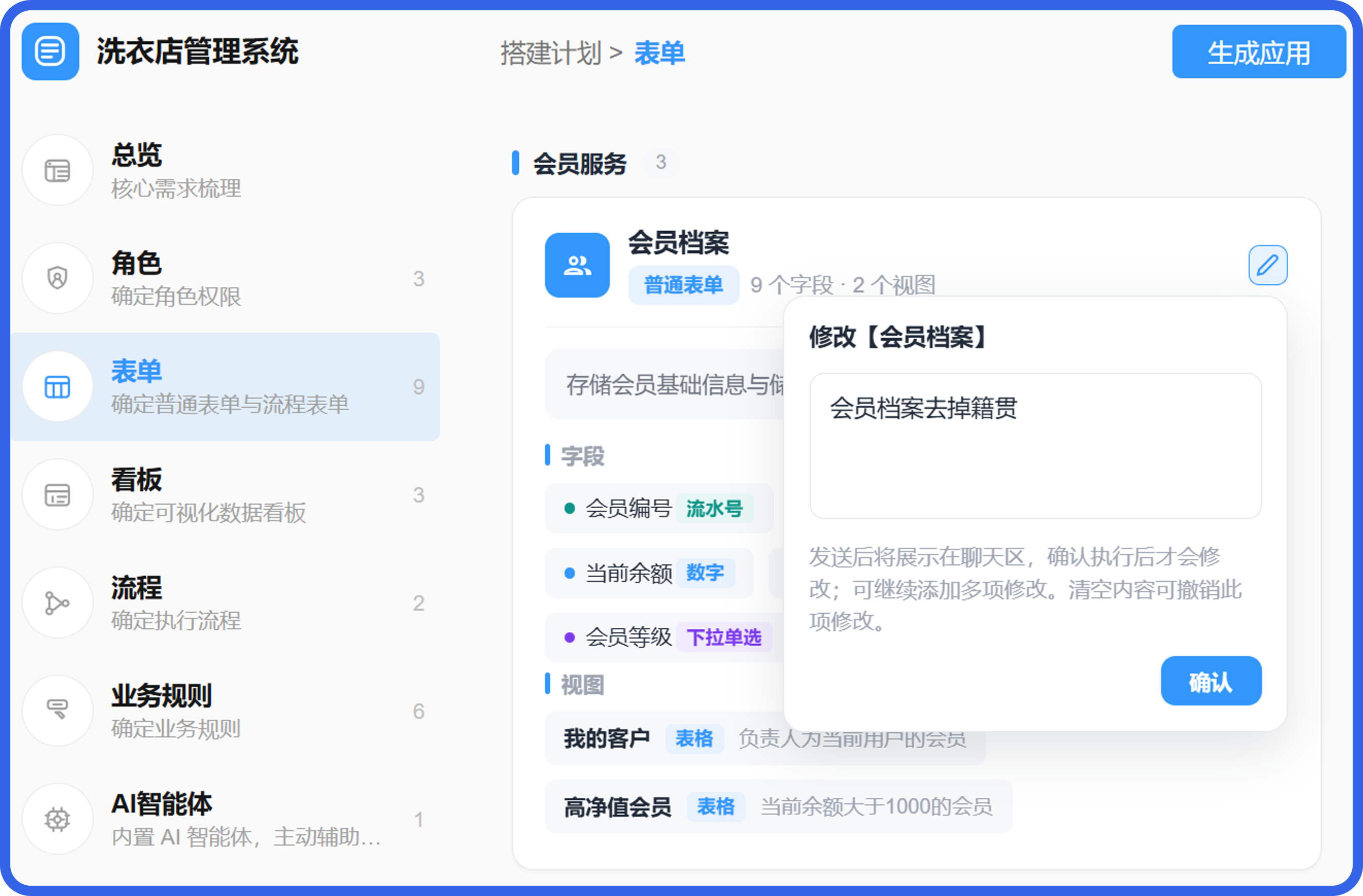Open the 看板 dashboard icon
This screenshot has height=896, width=1363.
click(x=57, y=495)
